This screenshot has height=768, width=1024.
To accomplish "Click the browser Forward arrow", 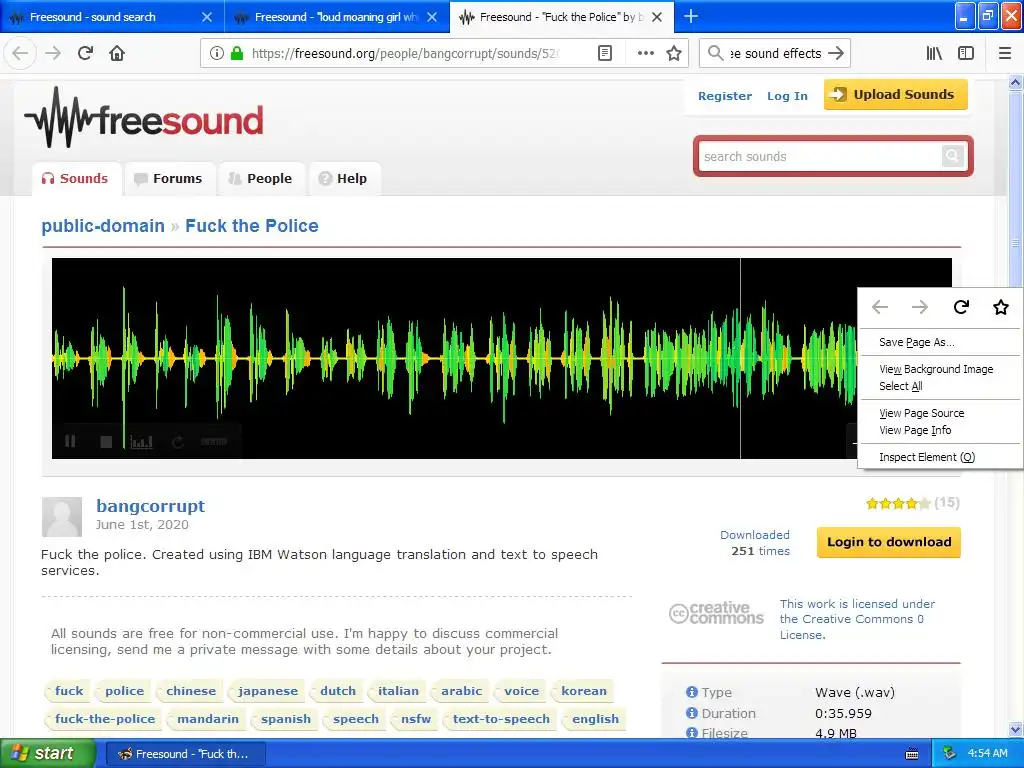I will (x=53, y=54).
